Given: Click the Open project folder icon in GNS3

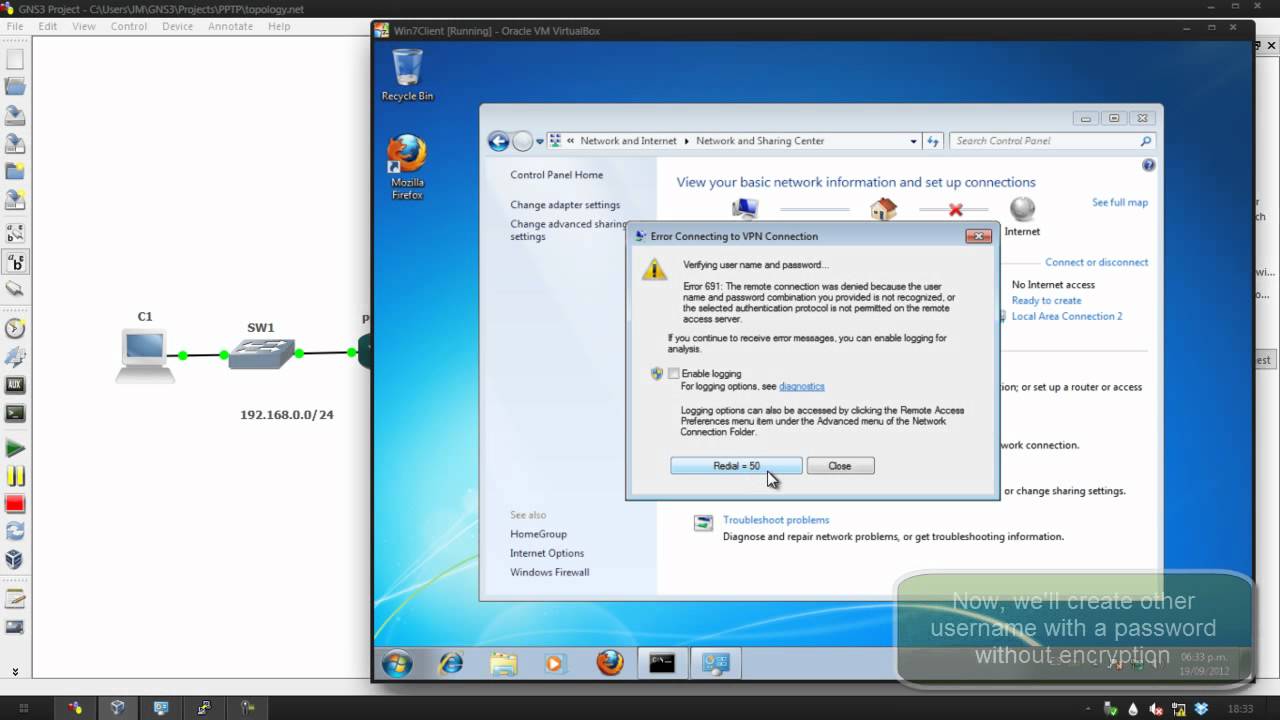Looking at the screenshot, I should pos(15,88).
